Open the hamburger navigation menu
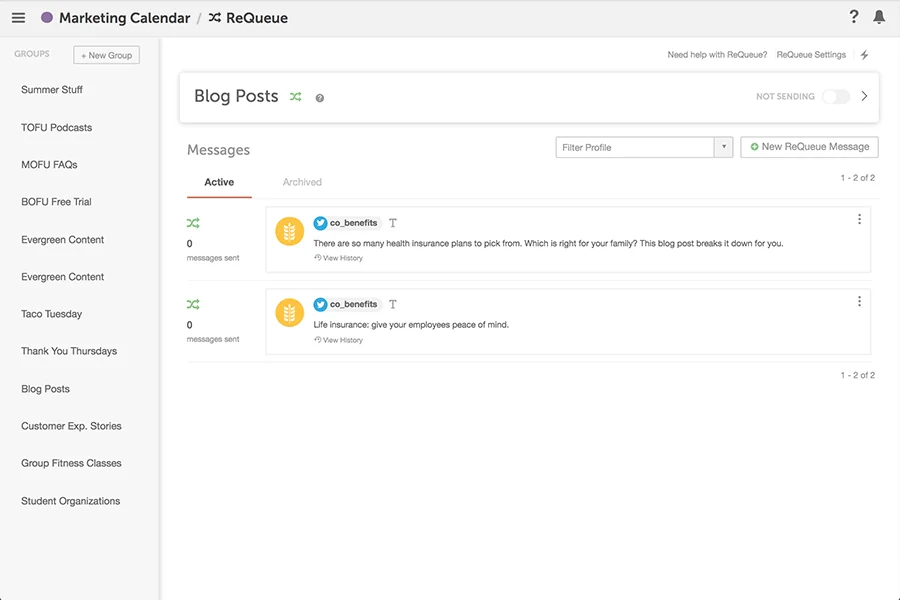This screenshot has width=900, height=600. coord(18,16)
